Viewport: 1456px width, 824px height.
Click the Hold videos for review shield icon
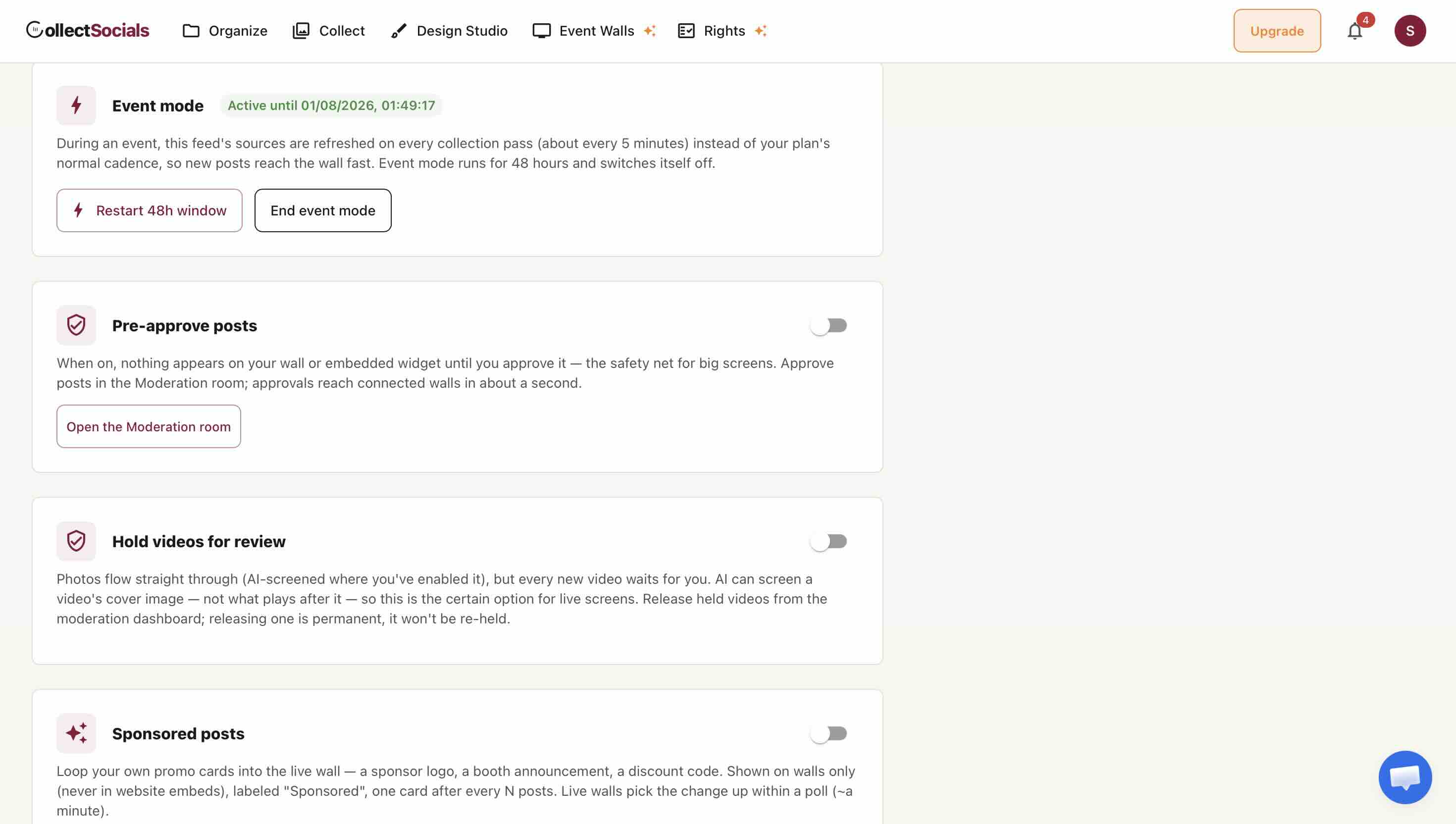click(x=76, y=541)
